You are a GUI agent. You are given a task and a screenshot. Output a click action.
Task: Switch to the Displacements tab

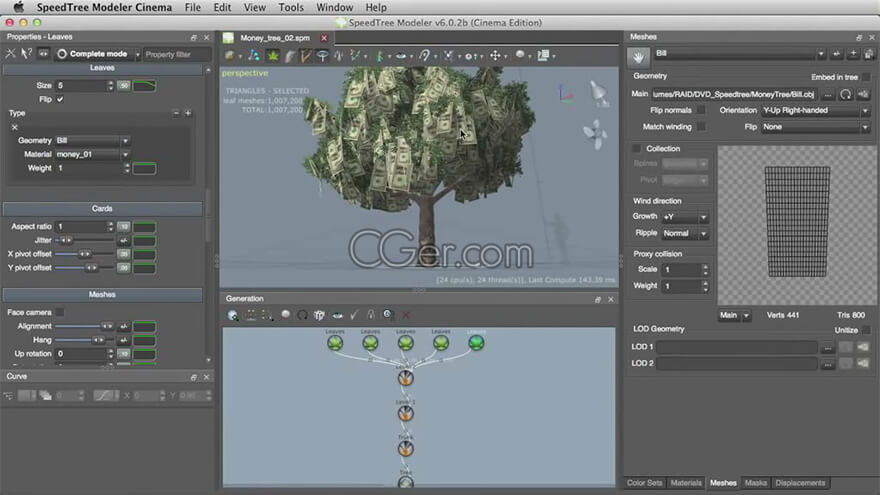[800, 483]
